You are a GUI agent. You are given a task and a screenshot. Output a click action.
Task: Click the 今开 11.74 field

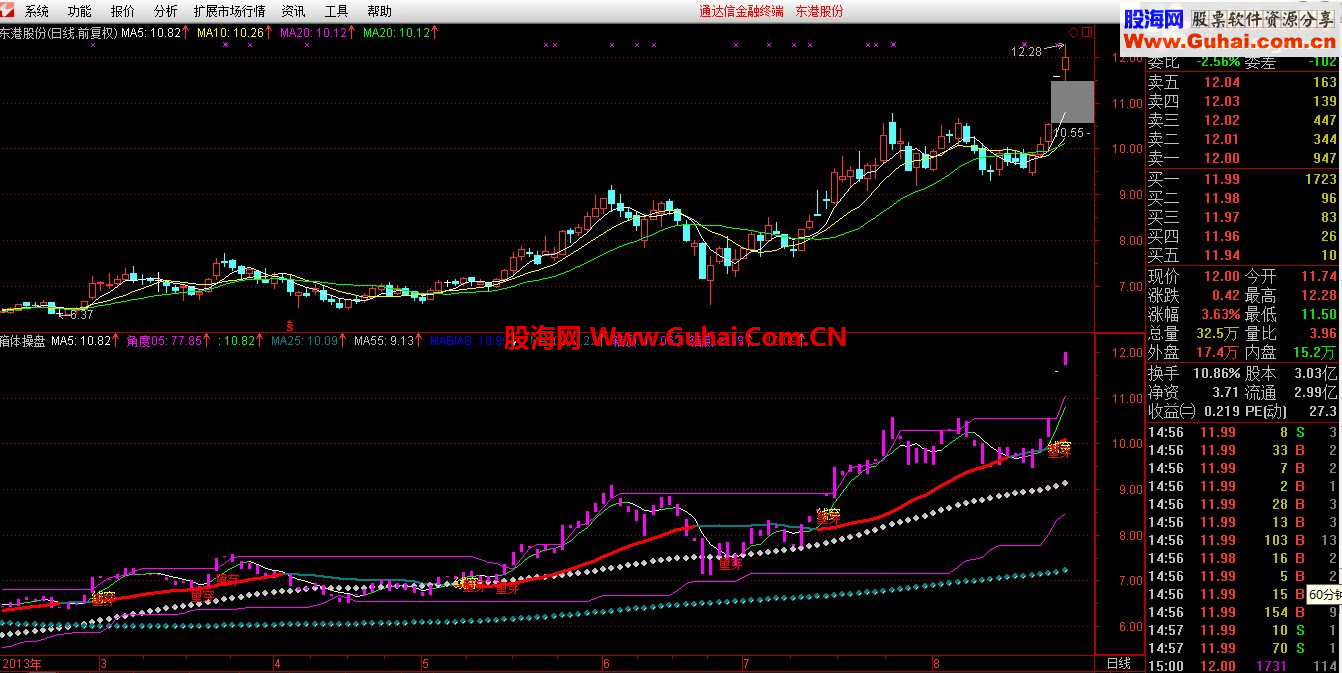pos(1290,276)
